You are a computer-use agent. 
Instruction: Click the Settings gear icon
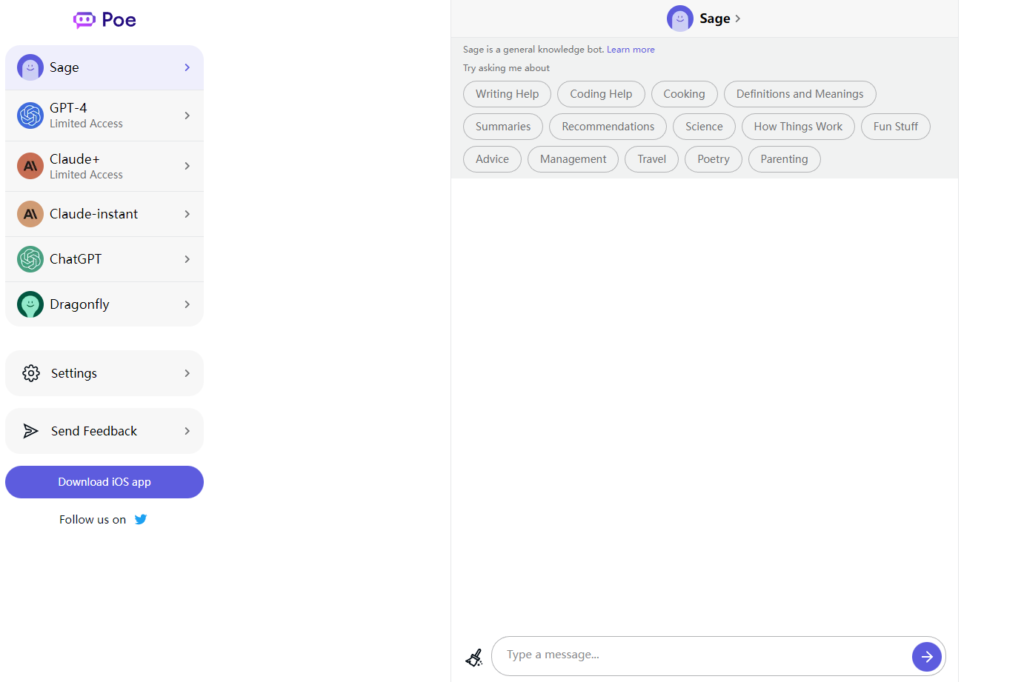[31, 373]
